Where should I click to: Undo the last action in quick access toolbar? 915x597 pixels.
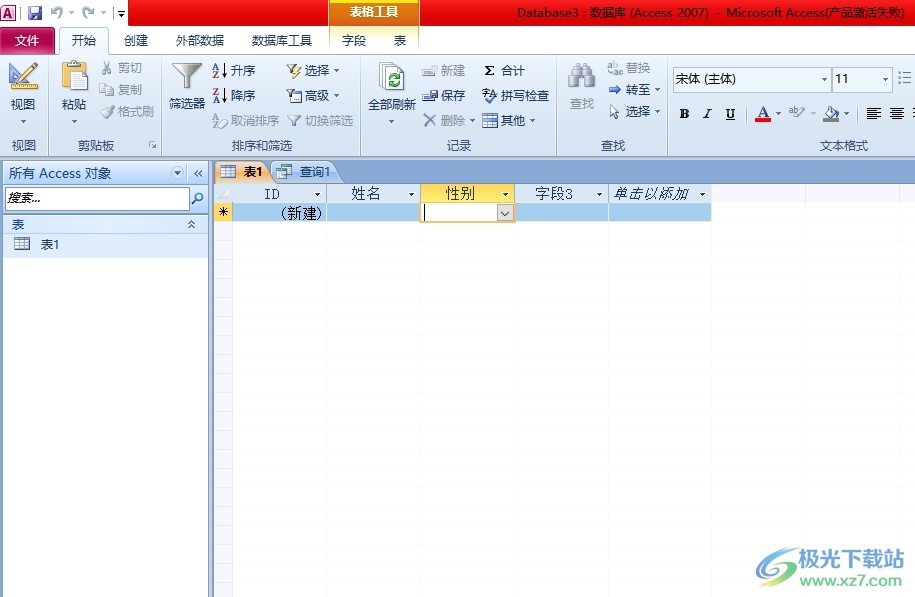[x=57, y=12]
